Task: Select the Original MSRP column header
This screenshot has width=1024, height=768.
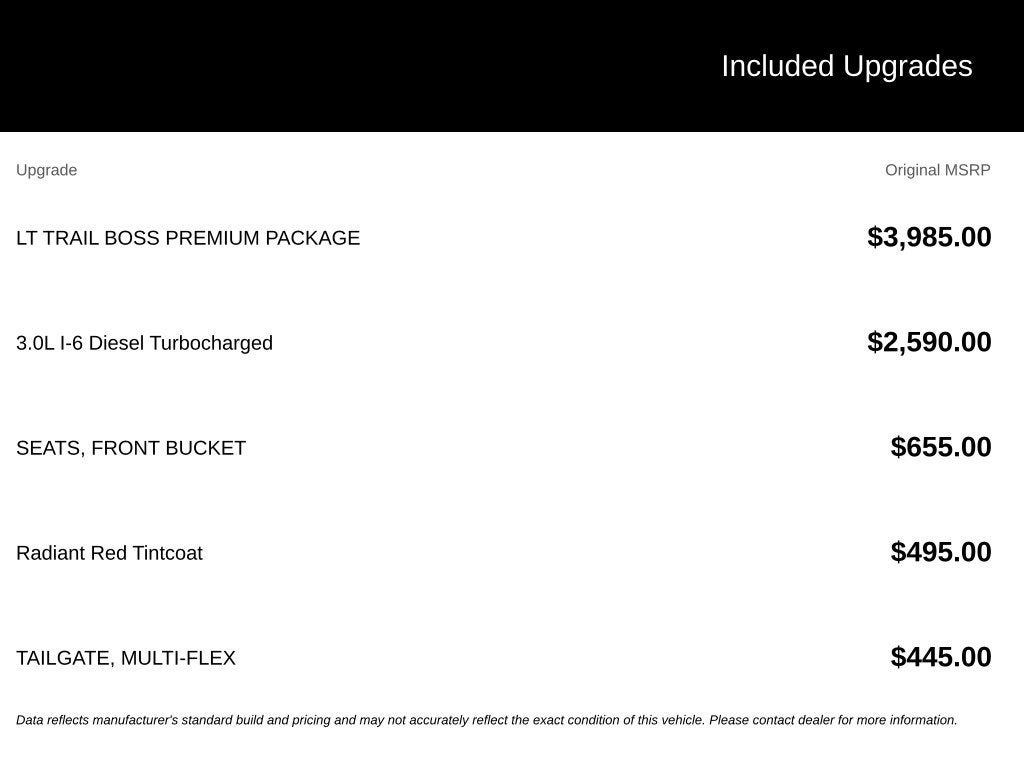Action: coord(937,170)
